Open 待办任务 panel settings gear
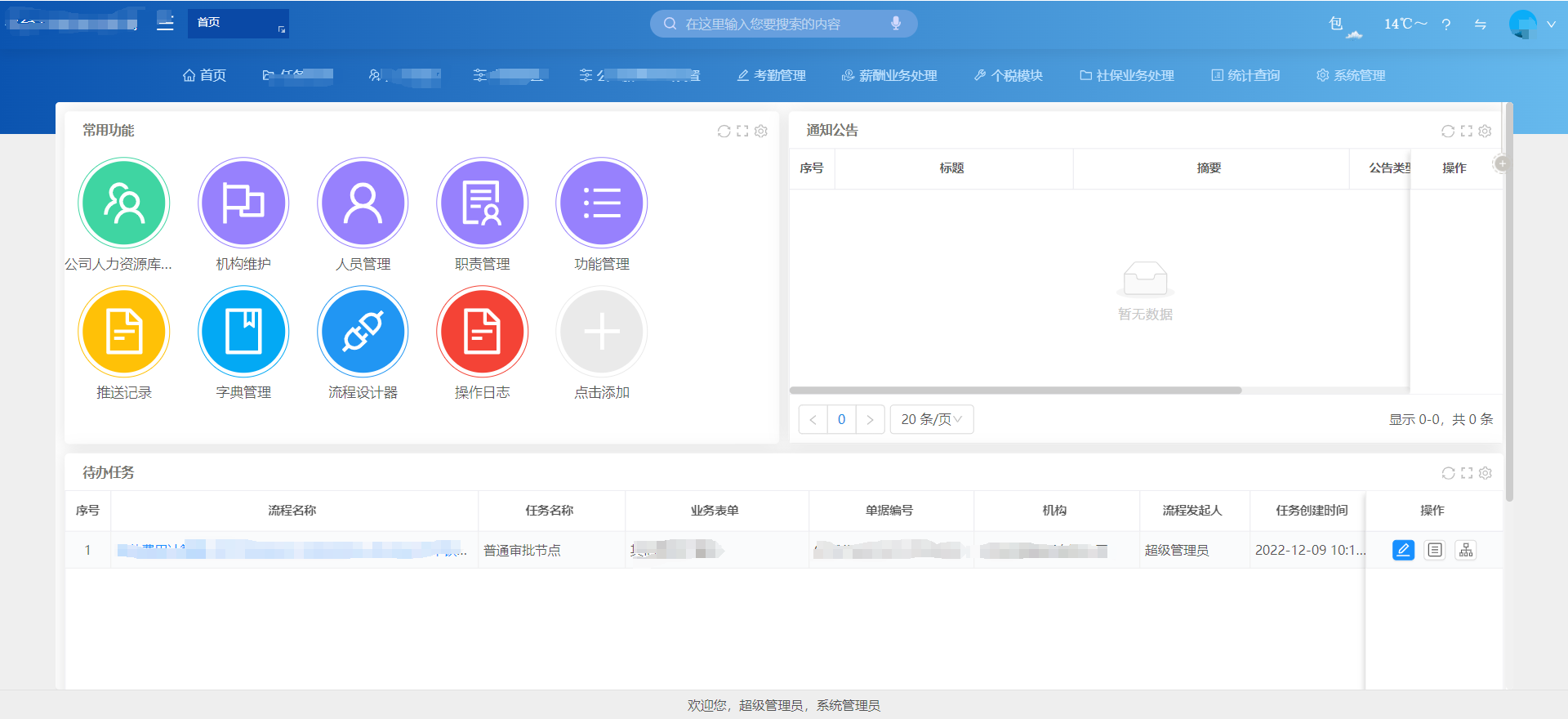Viewport: 1568px width, 719px height. [1486, 473]
